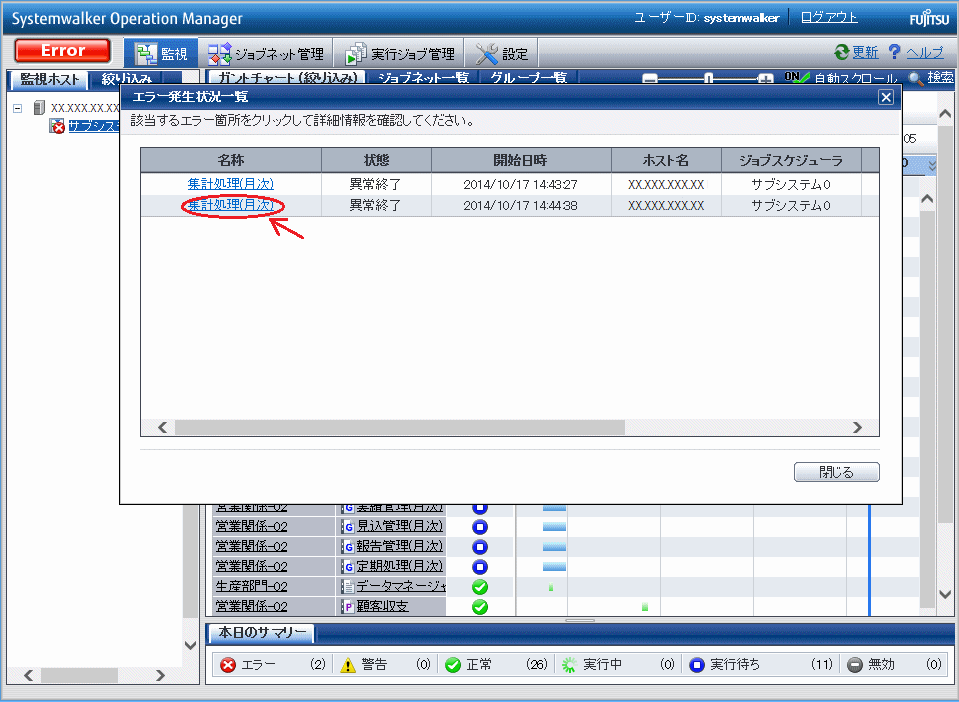Open the 設定 tab
This screenshot has height=702, width=959.
pyautogui.click(x=502, y=54)
